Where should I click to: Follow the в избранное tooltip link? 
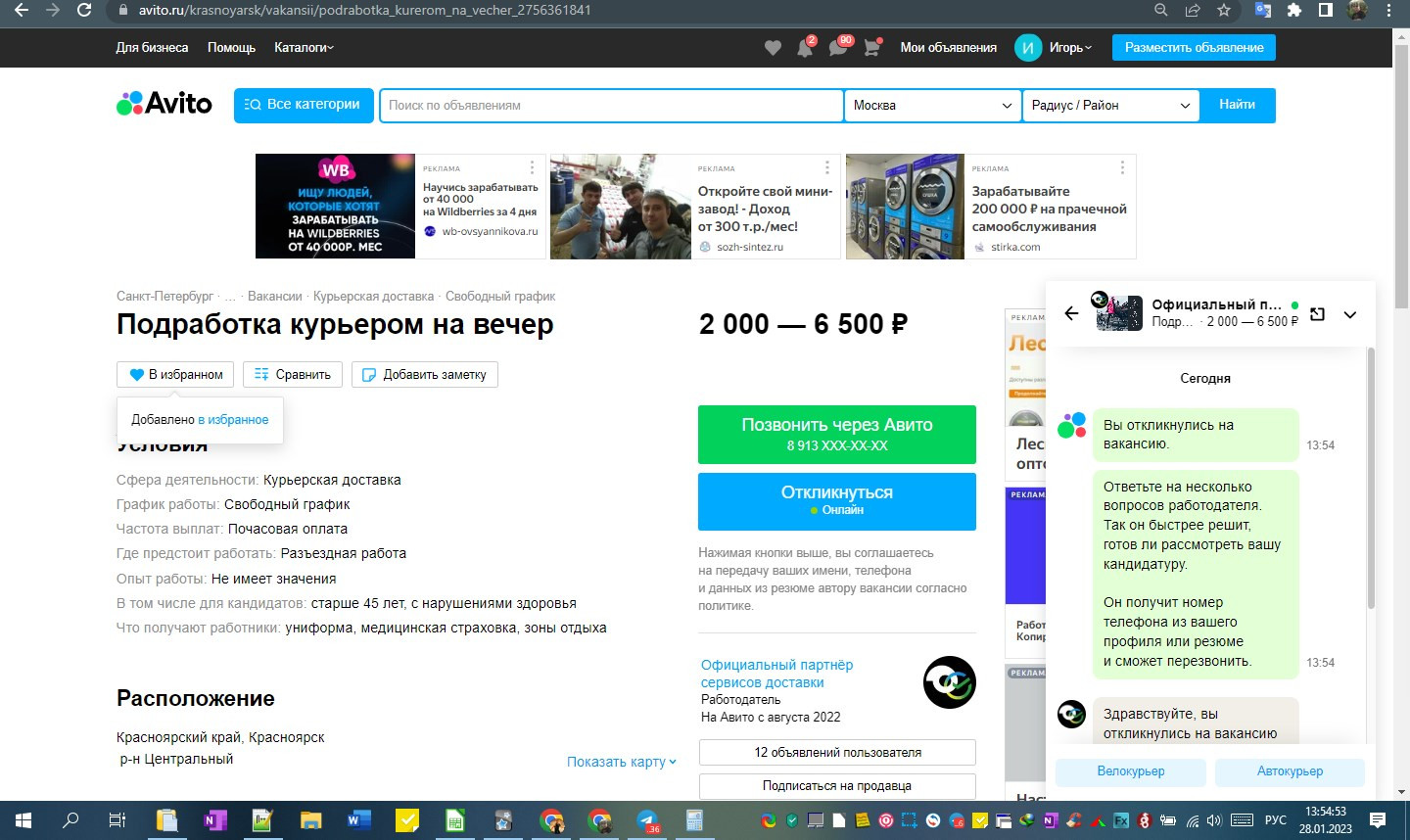coord(233,419)
